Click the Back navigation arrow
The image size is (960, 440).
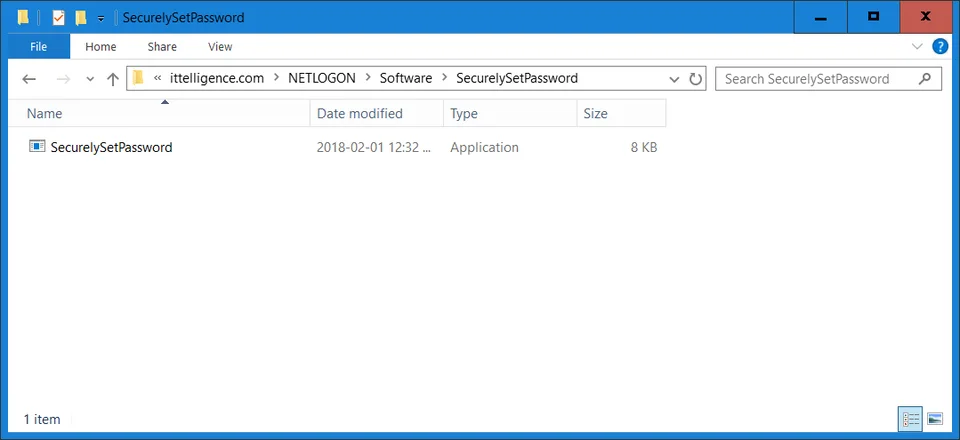(x=29, y=79)
